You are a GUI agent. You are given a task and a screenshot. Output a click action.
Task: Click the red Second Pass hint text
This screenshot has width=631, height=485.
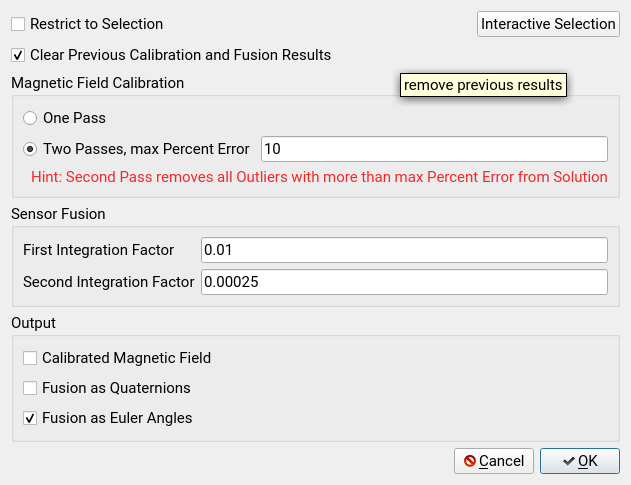319,177
